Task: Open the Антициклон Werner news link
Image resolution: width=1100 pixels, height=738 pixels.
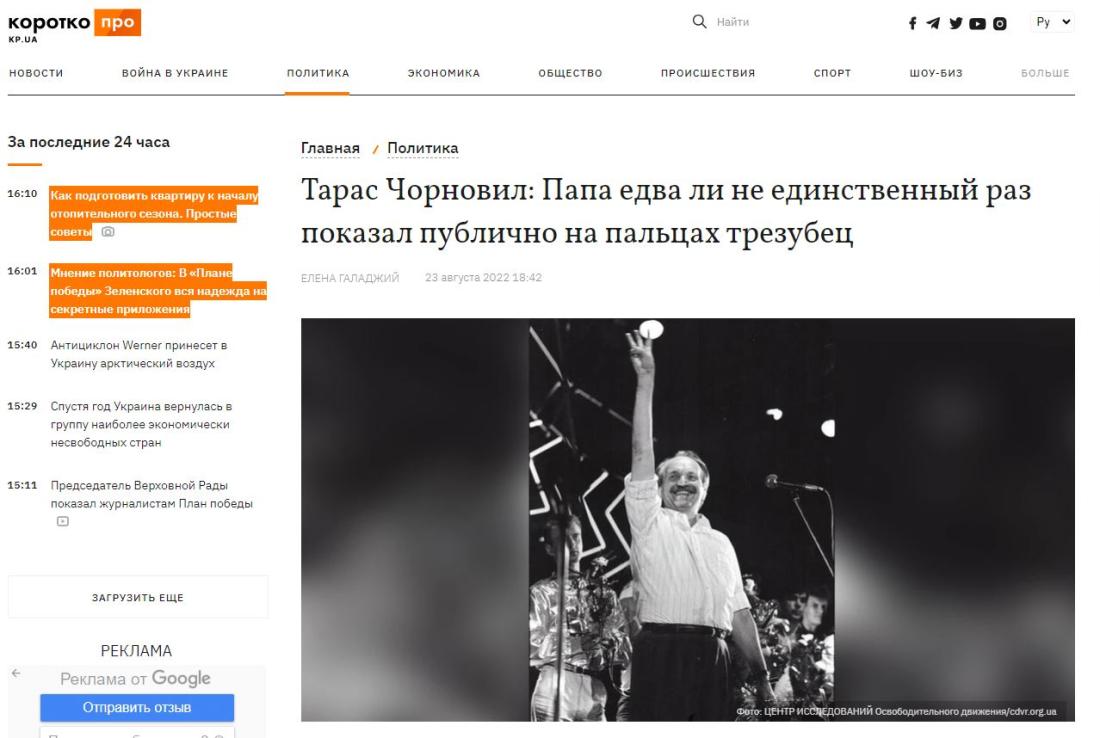Action: 139,354
